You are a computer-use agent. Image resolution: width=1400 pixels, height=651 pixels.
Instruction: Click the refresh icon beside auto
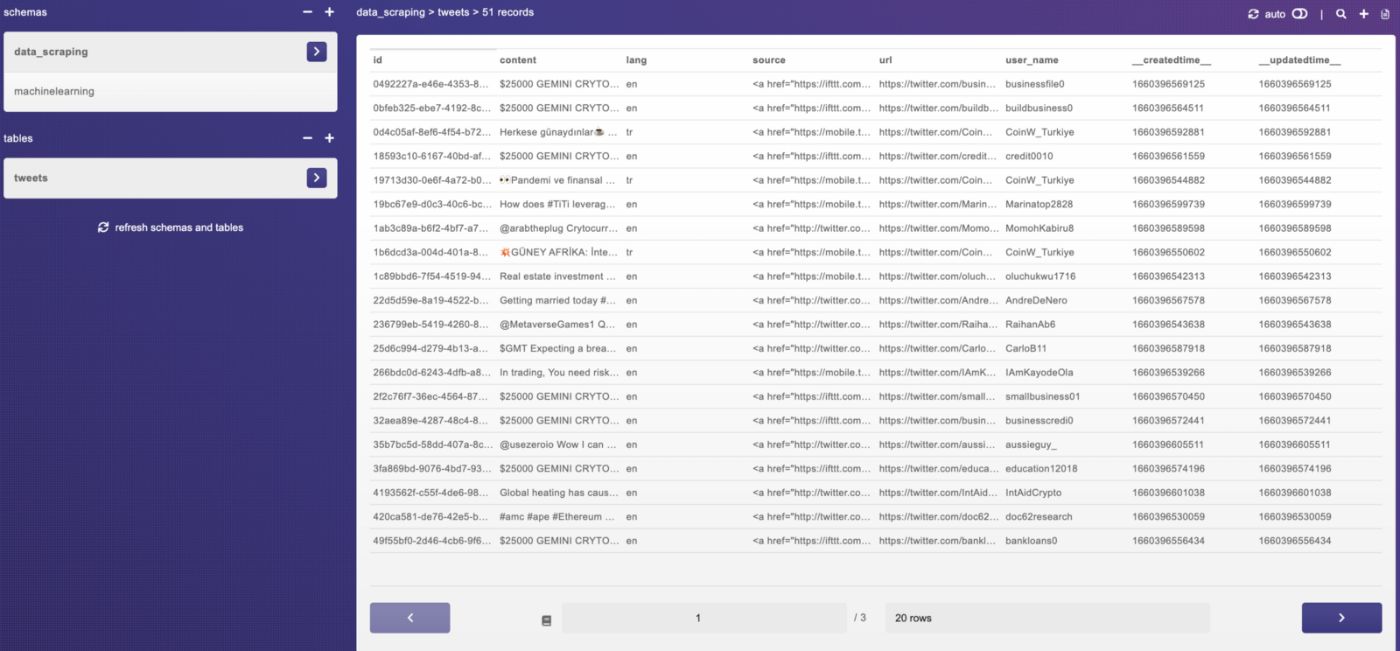tap(1253, 14)
